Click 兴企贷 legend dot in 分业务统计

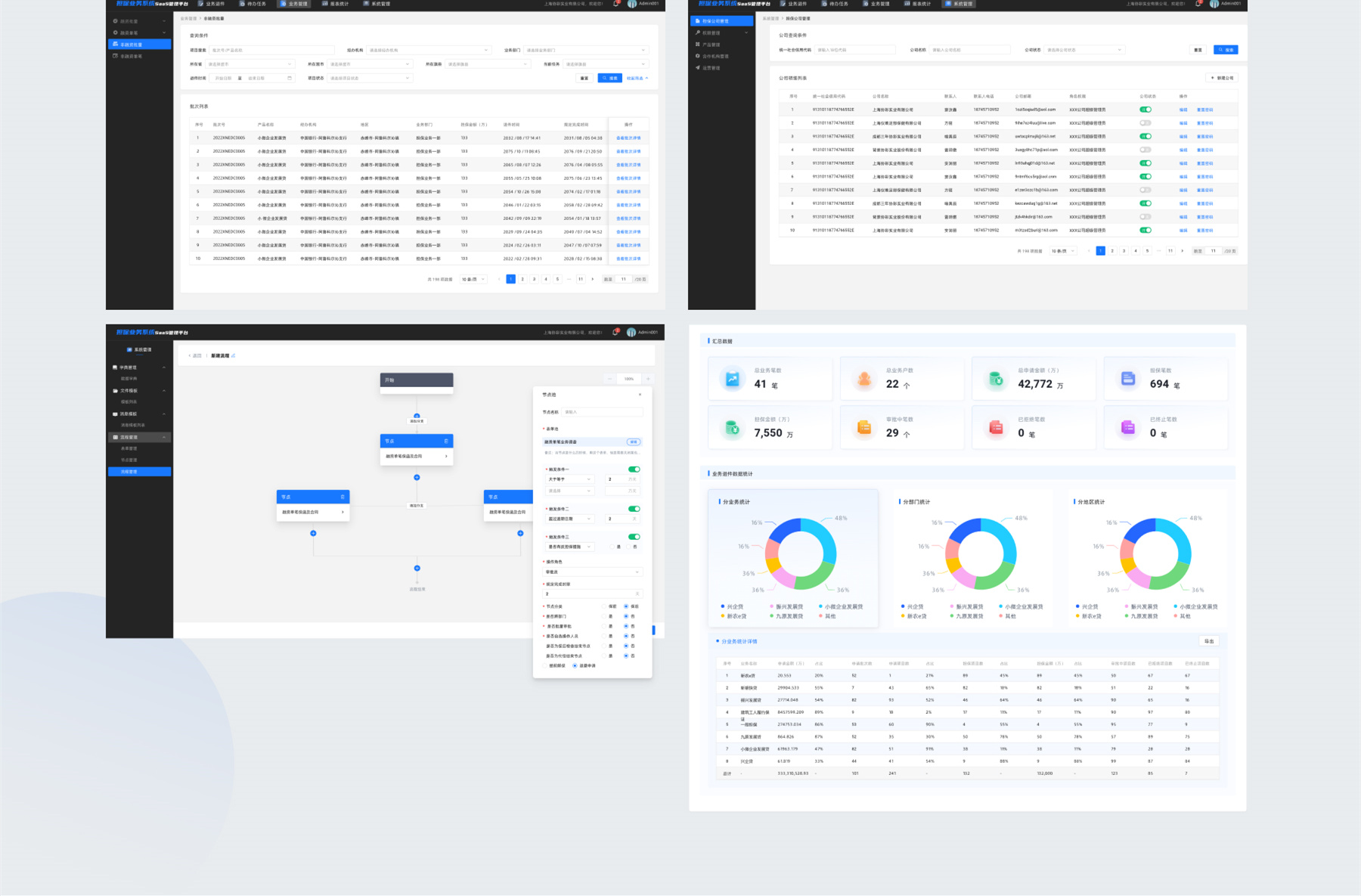click(724, 606)
